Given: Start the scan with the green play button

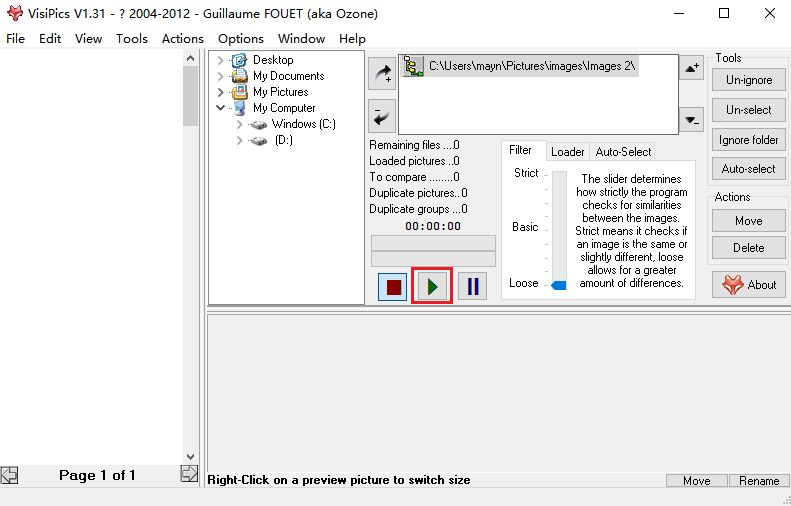Looking at the screenshot, I should click(432, 287).
